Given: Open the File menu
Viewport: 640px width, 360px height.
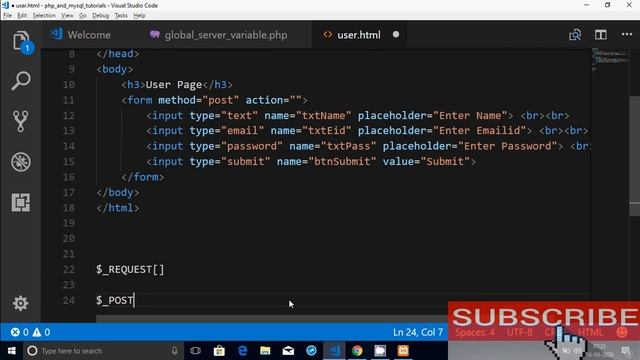Looking at the screenshot, I should pos(7,16).
